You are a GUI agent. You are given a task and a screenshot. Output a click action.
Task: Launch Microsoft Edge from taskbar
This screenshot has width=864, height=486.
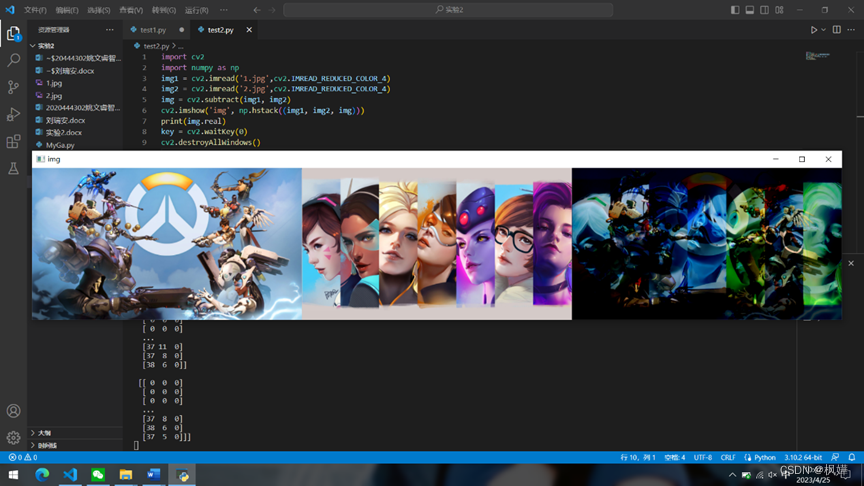tap(42, 474)
